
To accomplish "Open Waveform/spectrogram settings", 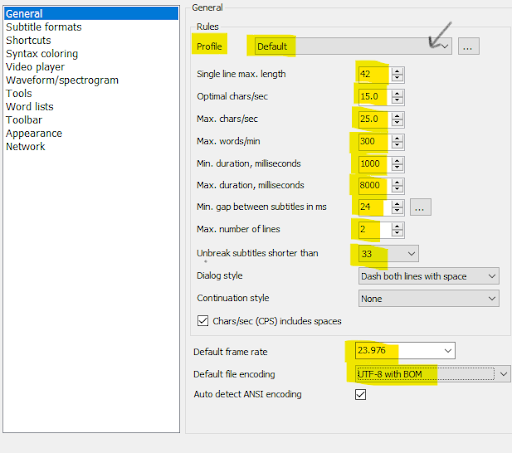I will pos(62,80).
